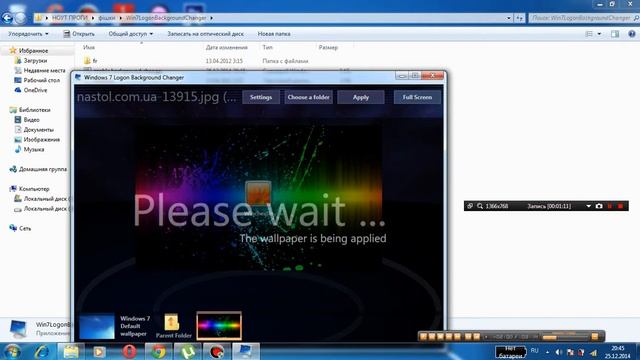Launch Internet Explorer from taskbar
640x360 pixels.
pyautogui.click(x=42, y=351)
